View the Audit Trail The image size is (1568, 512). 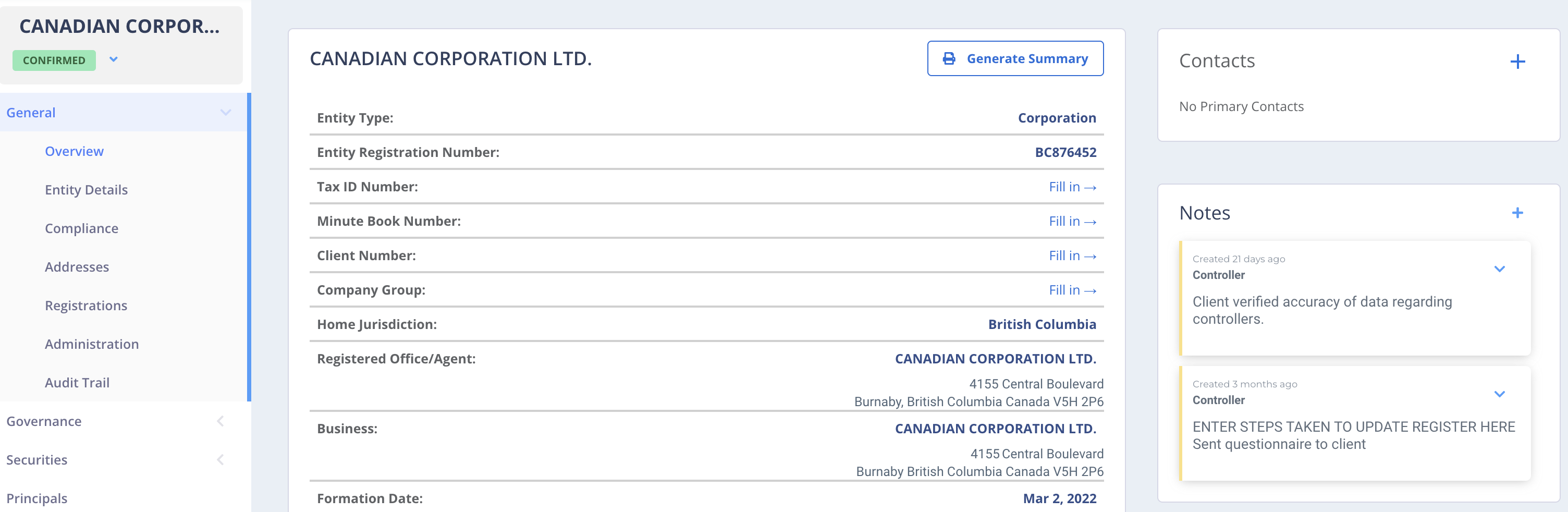77,382
